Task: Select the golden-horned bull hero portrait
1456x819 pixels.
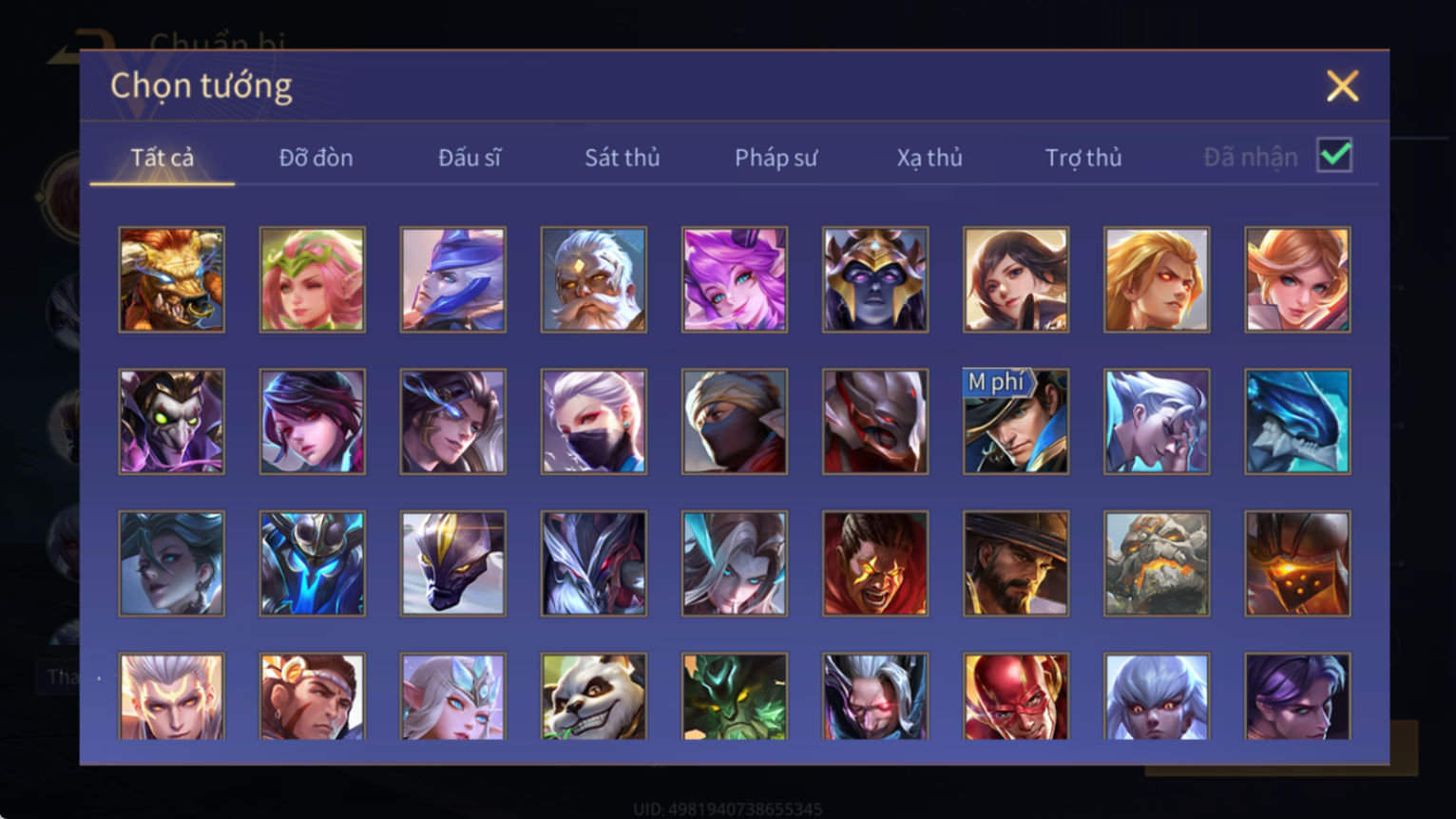Action: 172,279
